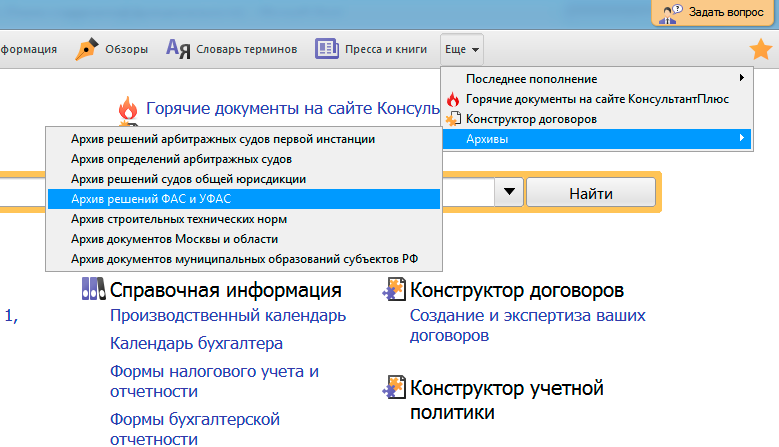Select the highlighted Архивы menu item
This screenshot has width=779, height=447.
[598, 139]
